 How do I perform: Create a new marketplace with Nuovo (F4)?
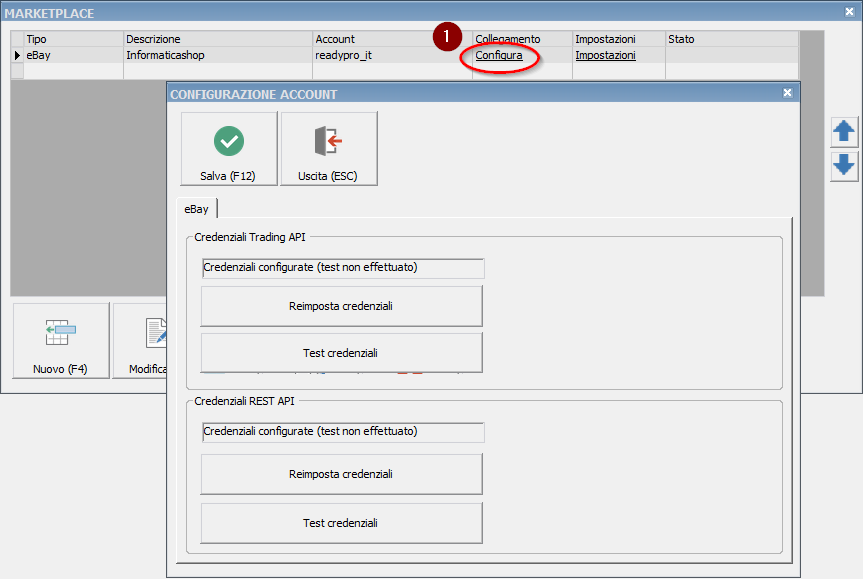click(x=60, y=342)
